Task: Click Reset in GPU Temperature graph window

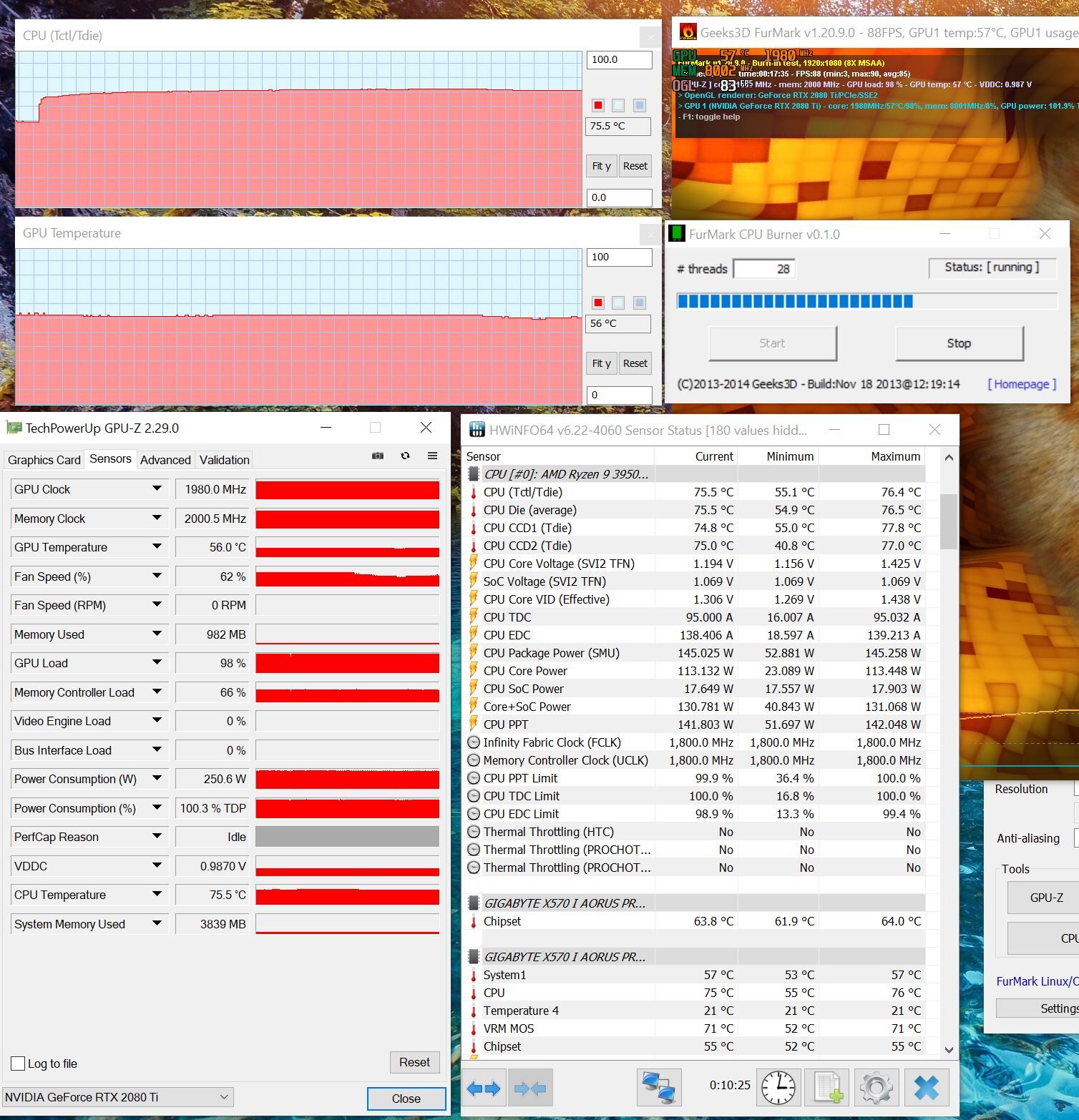Action: coord(635,363)
